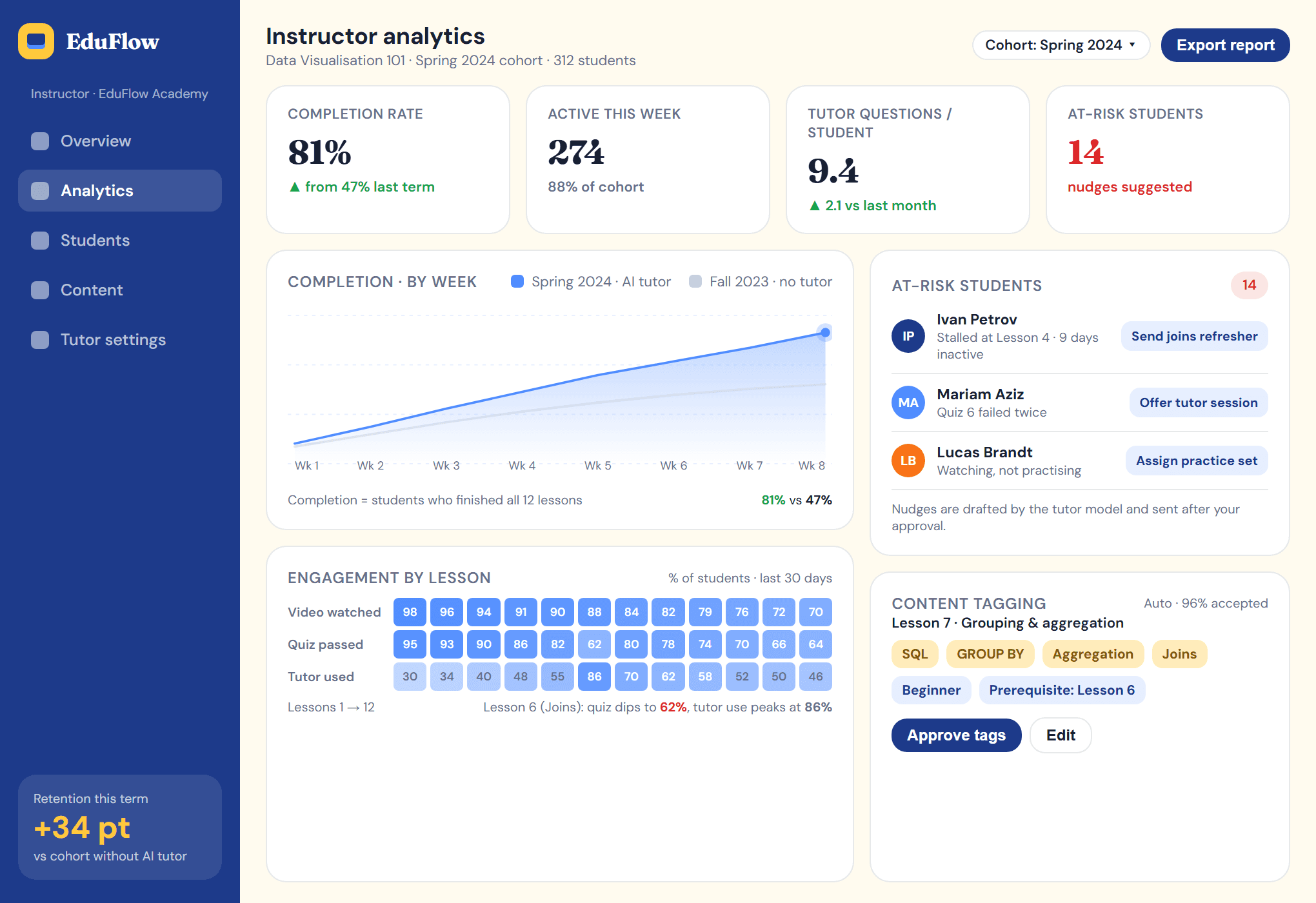Image resolution: width=1316 pixels, height=903 pixels.
Task: Select Analytics in the sidebar
Action: pyautogui.click(x=120, y=191)
